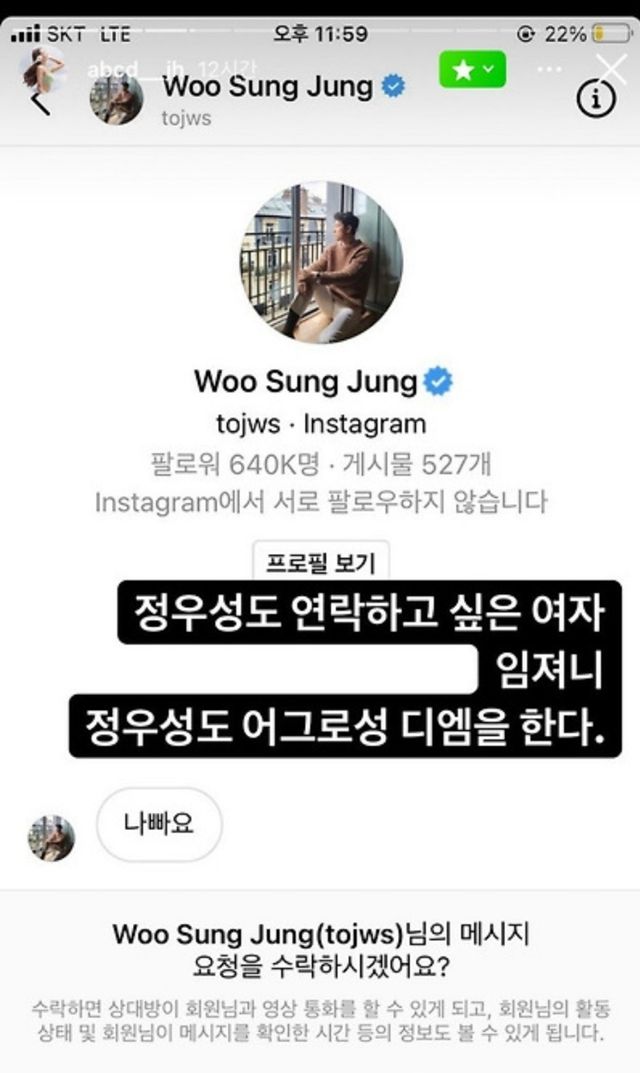Screen dimensions: 640x1073
Task: Tap the 나빠요 message bubble
Action: coord(159,824)
